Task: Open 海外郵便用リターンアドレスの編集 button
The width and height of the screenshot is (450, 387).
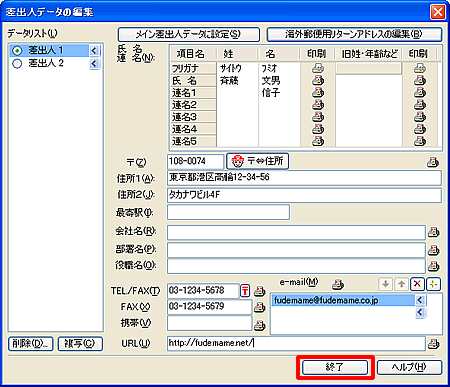Action: point(355,34)
